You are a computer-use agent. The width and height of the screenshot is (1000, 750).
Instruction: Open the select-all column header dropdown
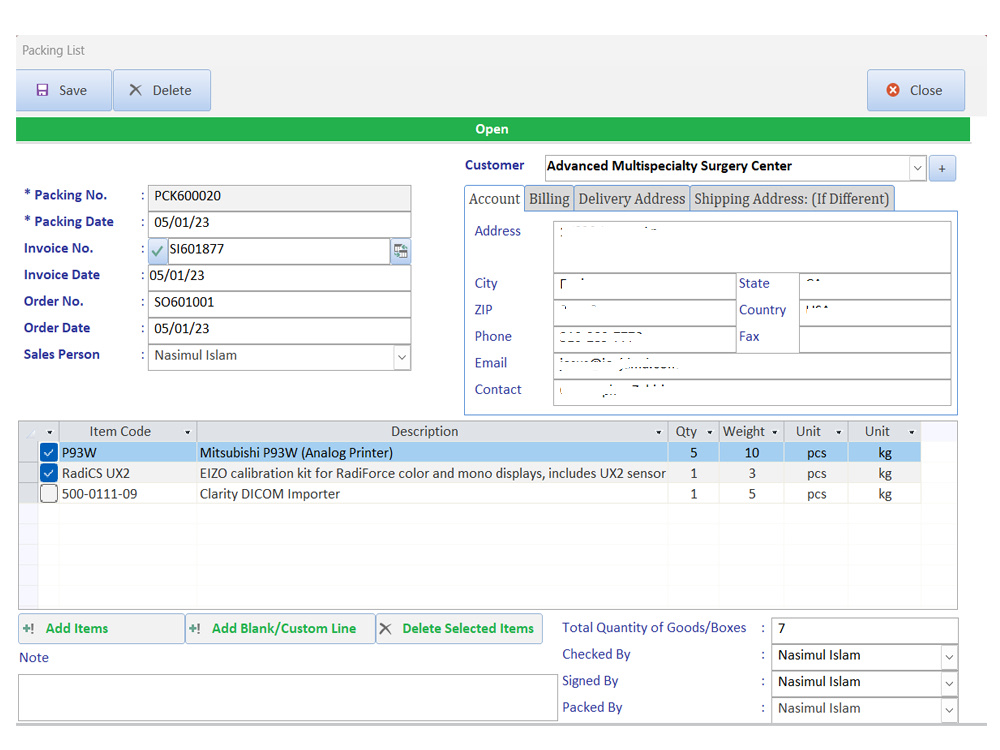point(49,432)
